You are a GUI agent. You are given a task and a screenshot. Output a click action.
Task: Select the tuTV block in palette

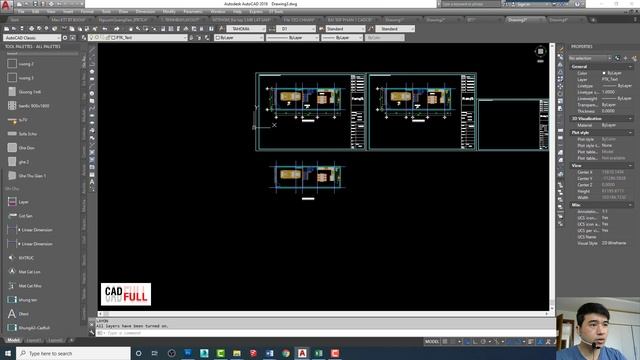click(18, 120)
